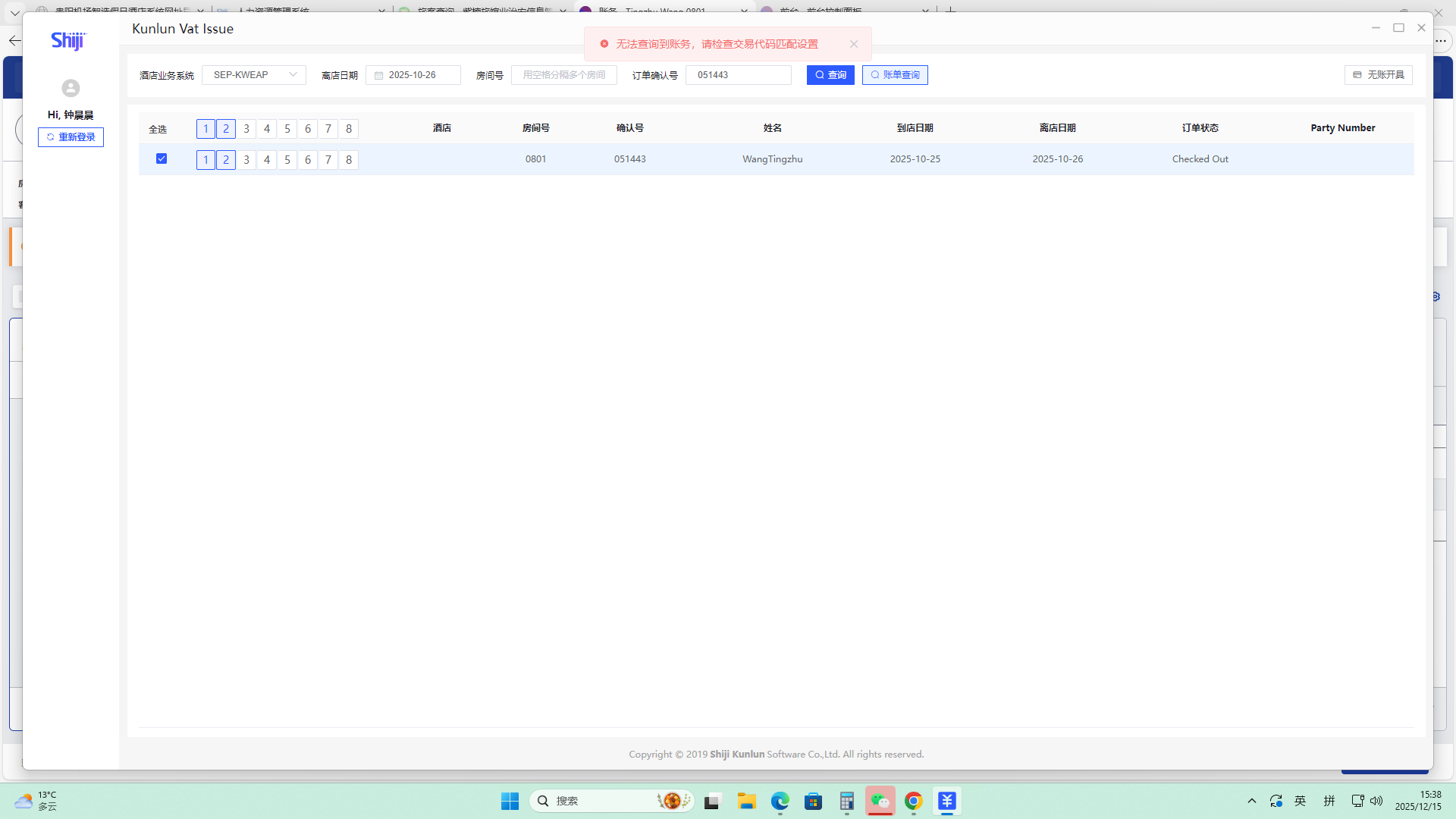Click the 订单状态 column header

click(1200, 128)
